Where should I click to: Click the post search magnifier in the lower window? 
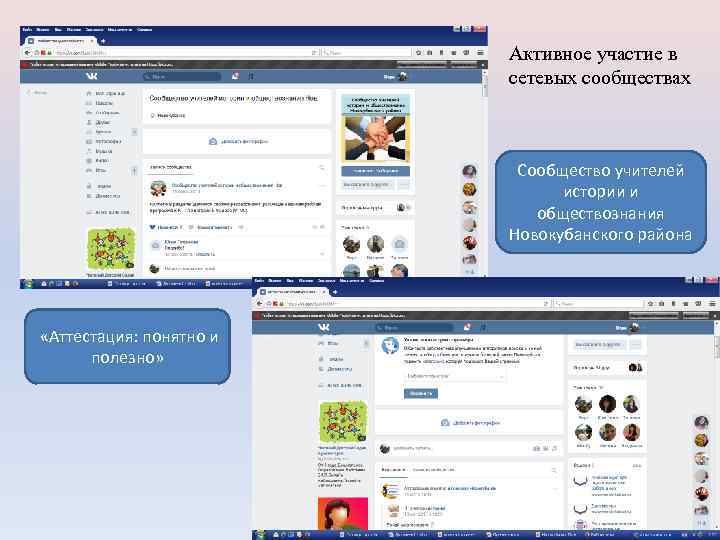pos(554,470)
